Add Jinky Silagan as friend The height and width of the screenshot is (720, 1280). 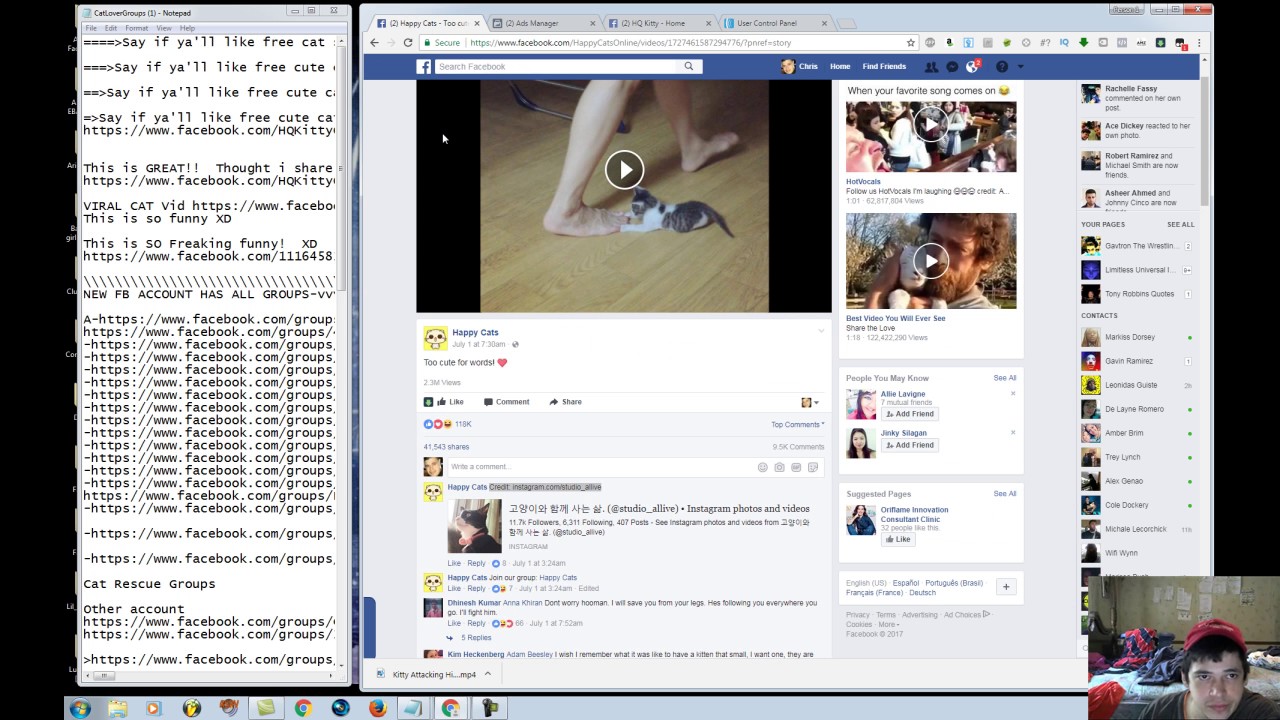[x=909, y=445]
